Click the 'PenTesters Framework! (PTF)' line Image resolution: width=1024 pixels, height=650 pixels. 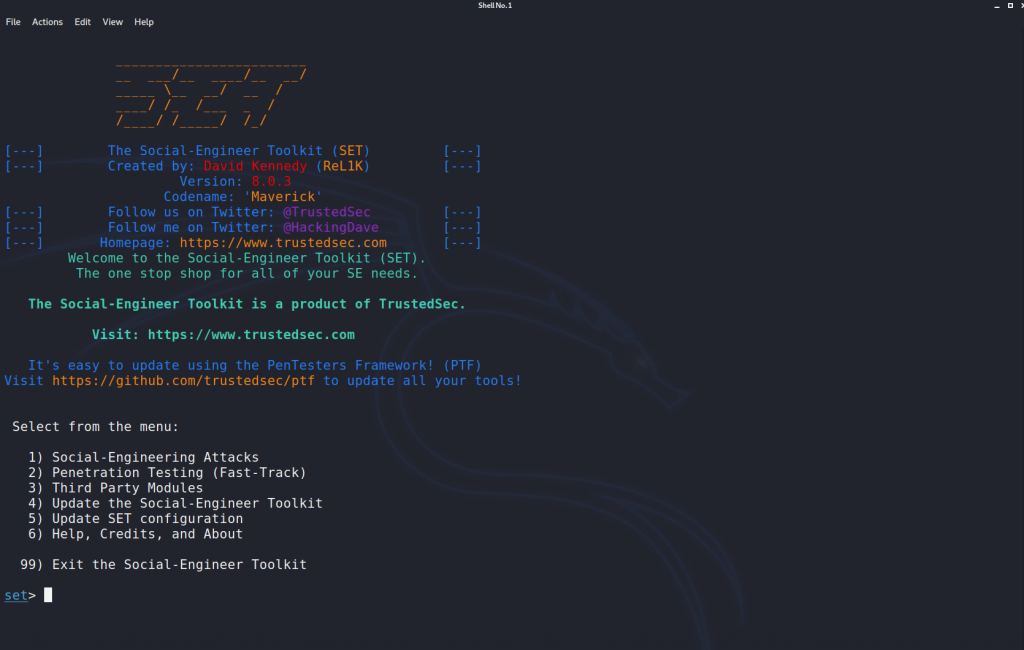(x=255, y=365)
